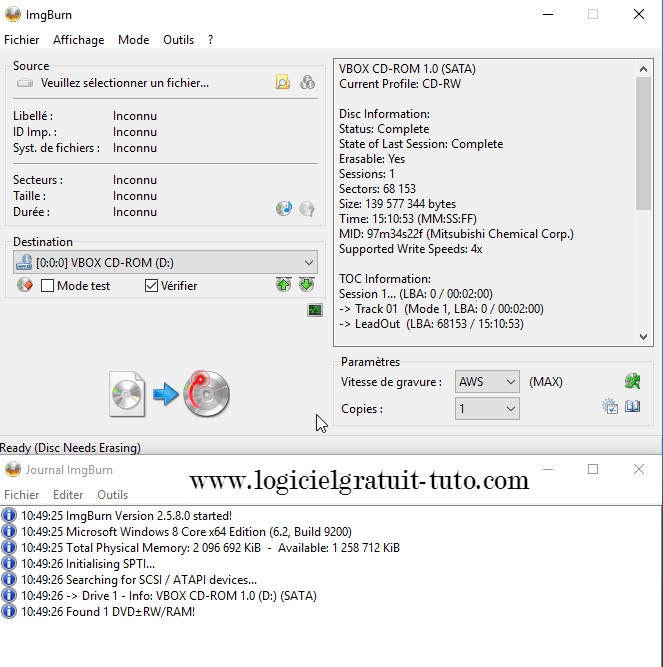Click 'Erasable: Yes' info line
Screen dimensions: 663x667
[372, 159]
